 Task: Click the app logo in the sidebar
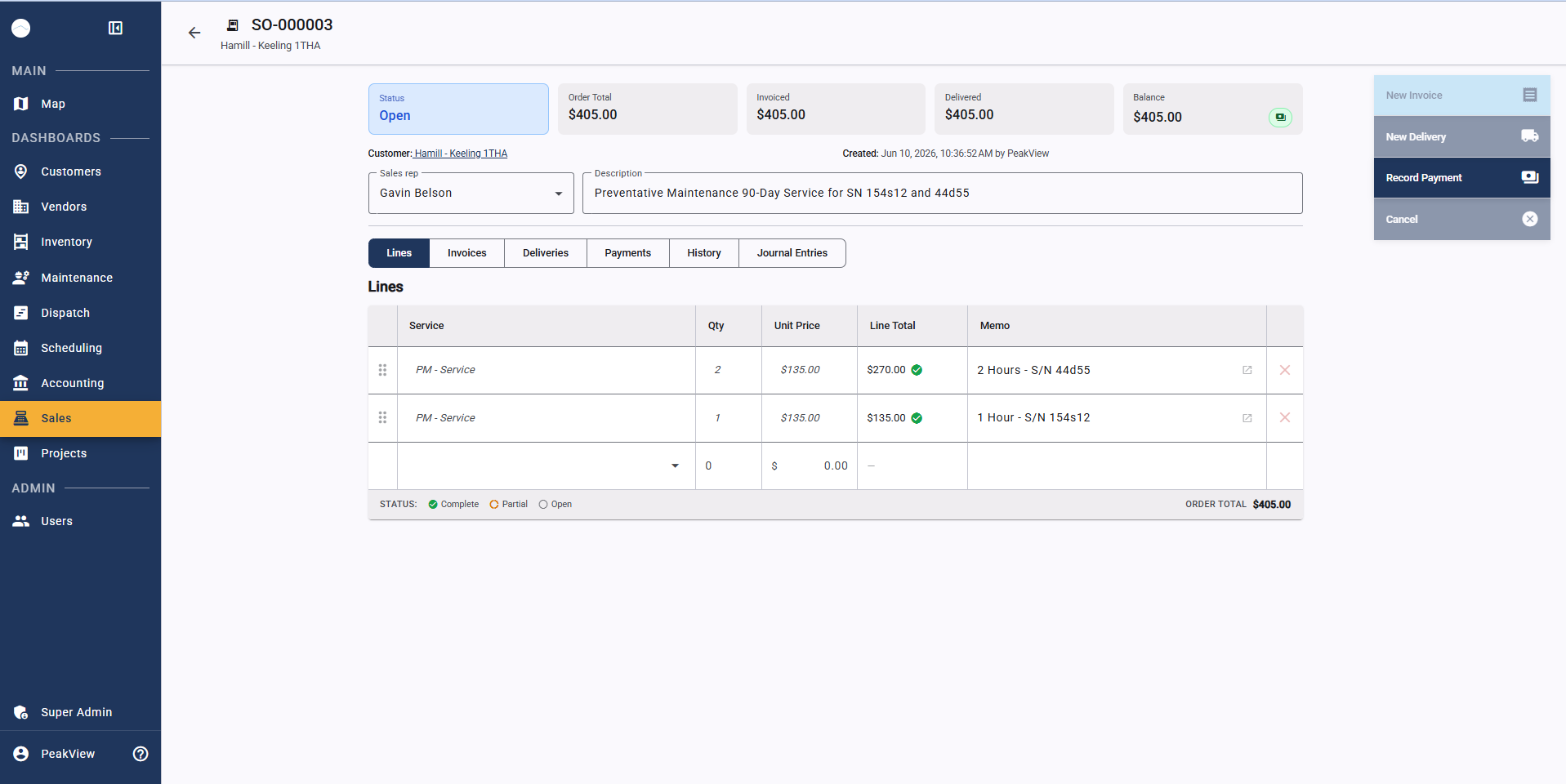pos(21,29)
